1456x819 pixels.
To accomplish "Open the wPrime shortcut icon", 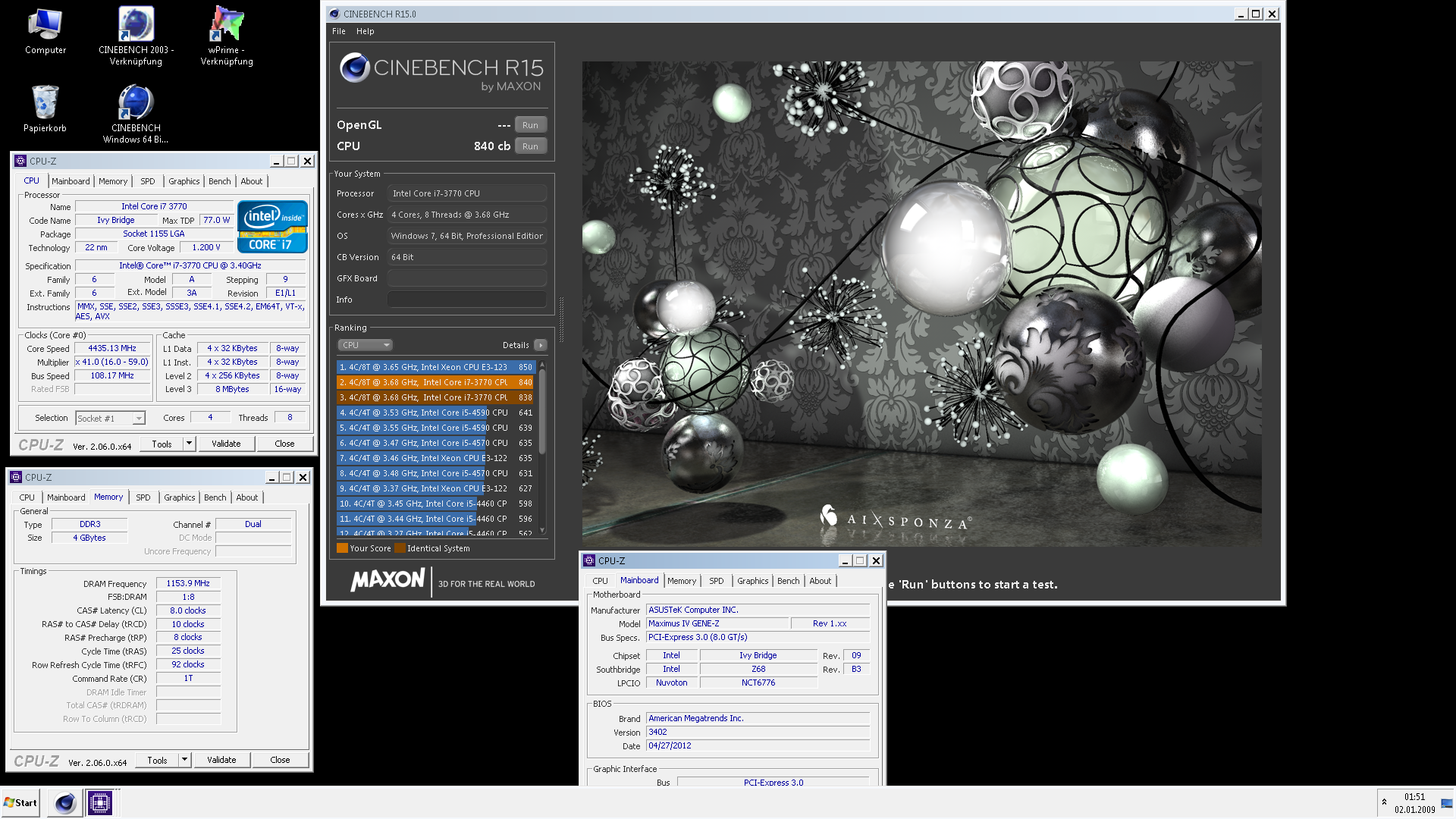I will coord(227,36).
